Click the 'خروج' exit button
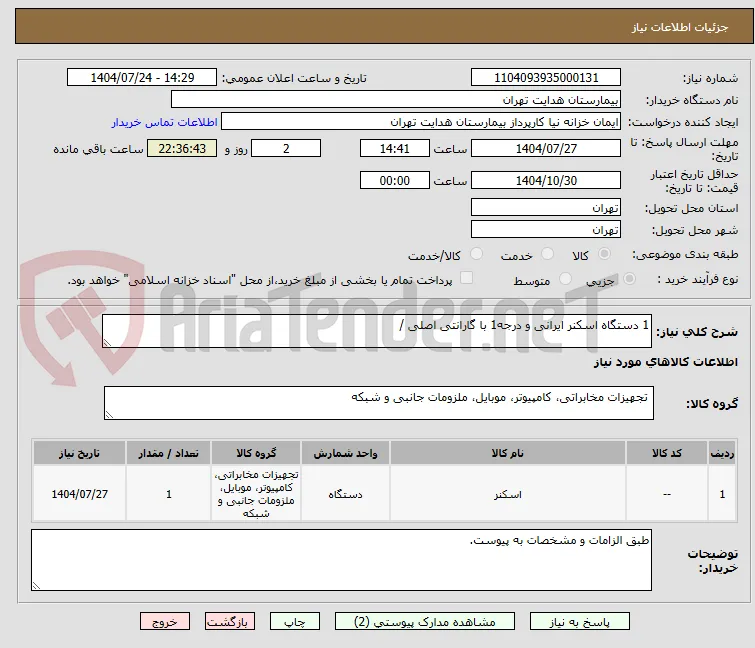This screenshot has height=648, width=755. click(x=165, y=622)
